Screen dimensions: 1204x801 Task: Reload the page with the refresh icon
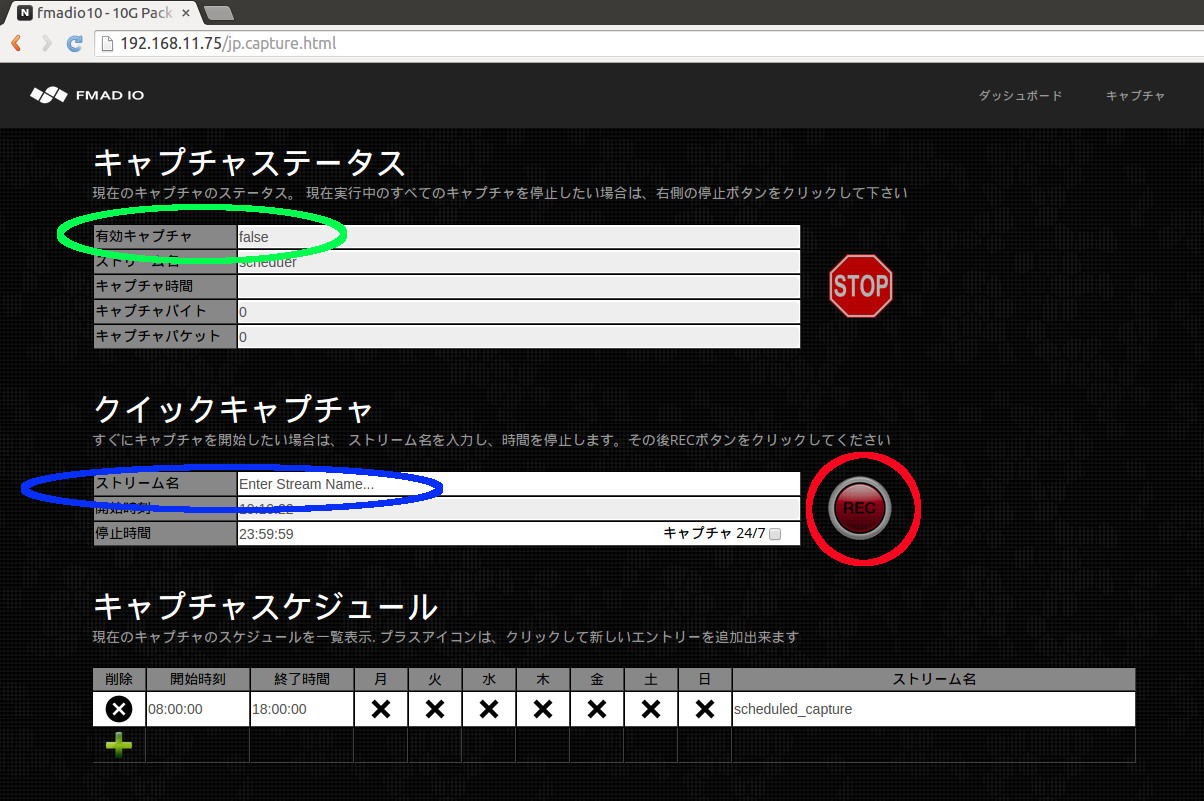[x=75, y=43]
